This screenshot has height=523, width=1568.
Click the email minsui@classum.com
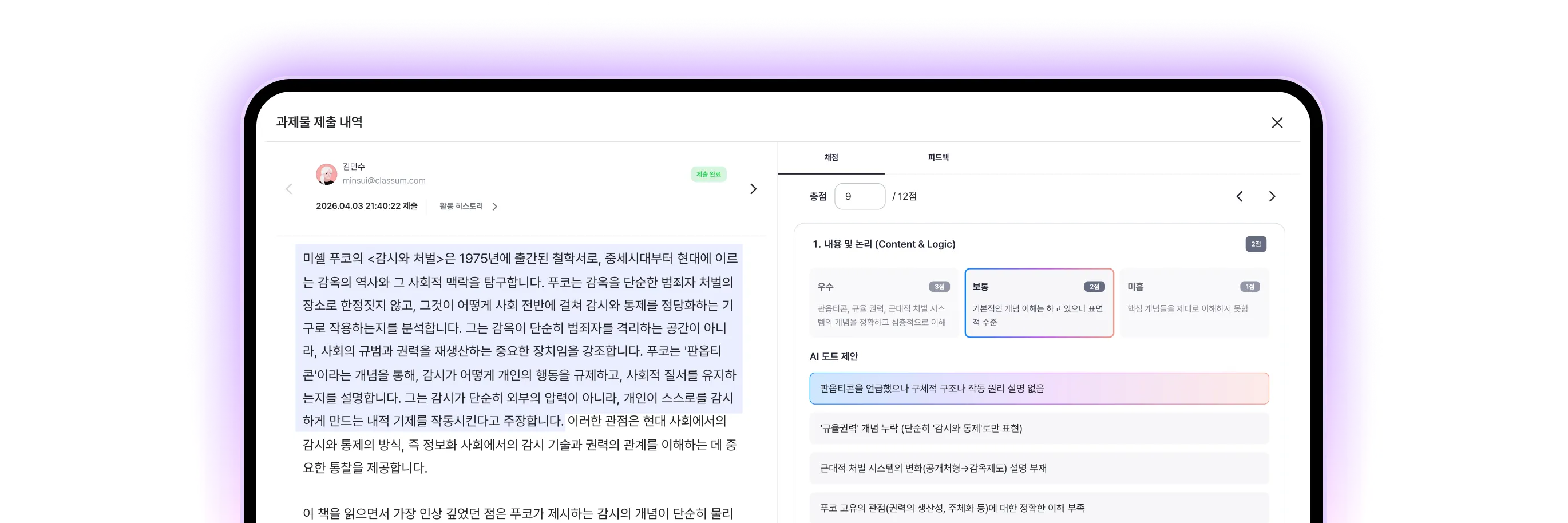tap(384, 181)
